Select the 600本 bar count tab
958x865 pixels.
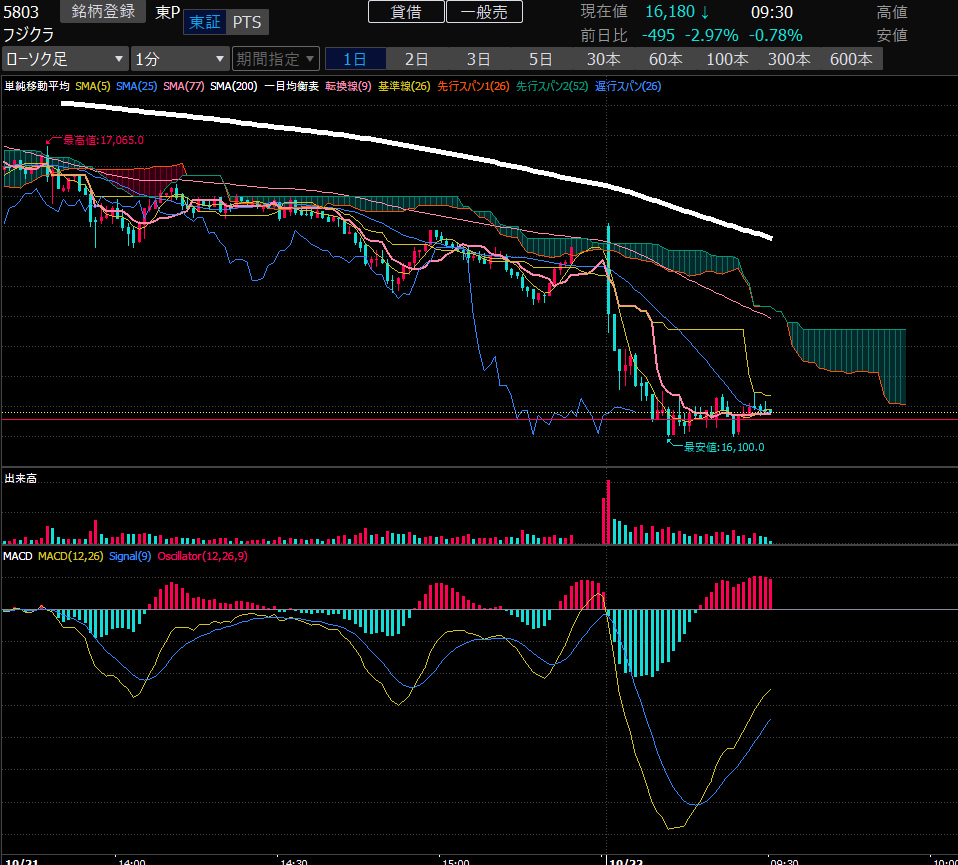(851, 59)
